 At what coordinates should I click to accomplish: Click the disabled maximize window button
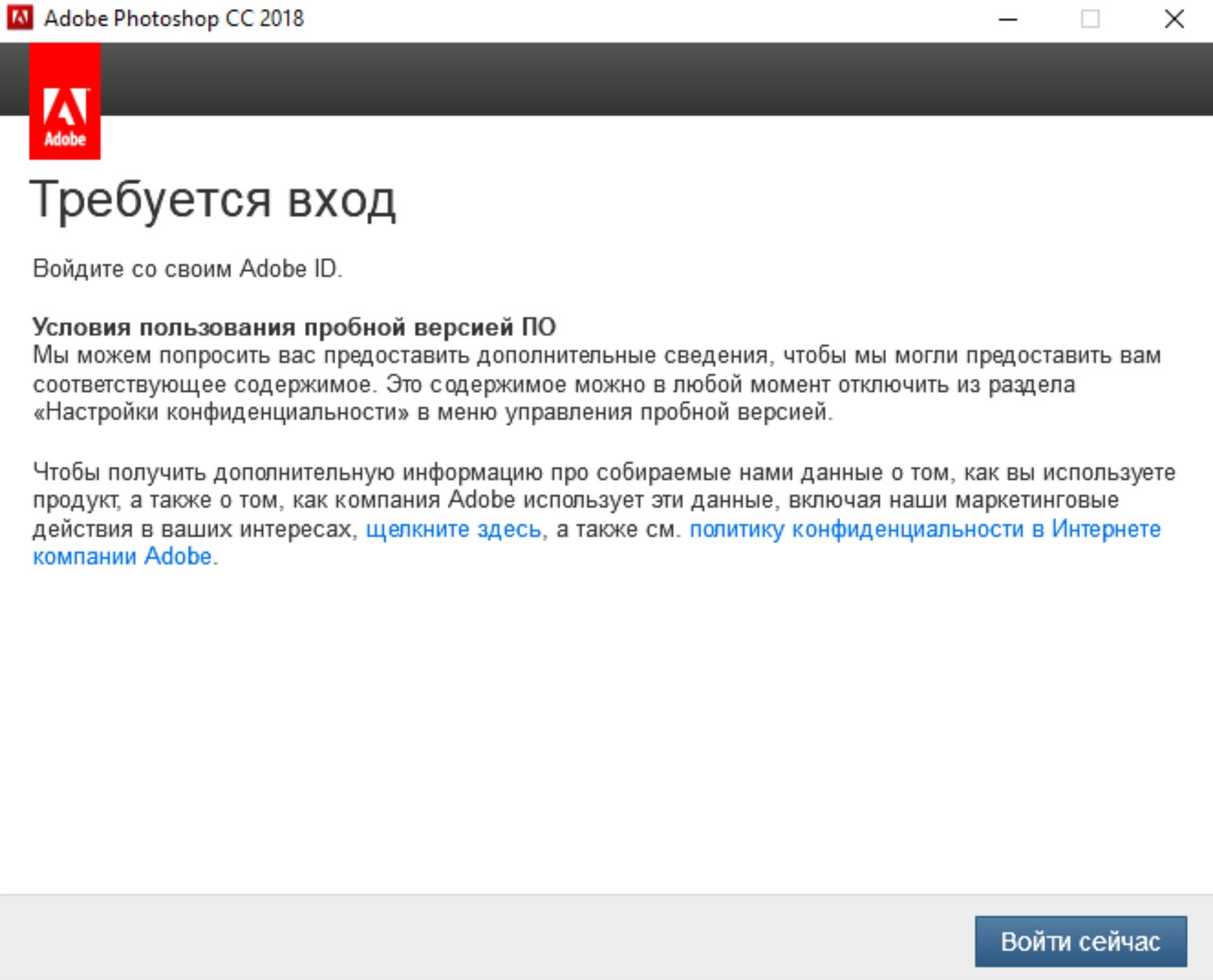(1090, 19)
